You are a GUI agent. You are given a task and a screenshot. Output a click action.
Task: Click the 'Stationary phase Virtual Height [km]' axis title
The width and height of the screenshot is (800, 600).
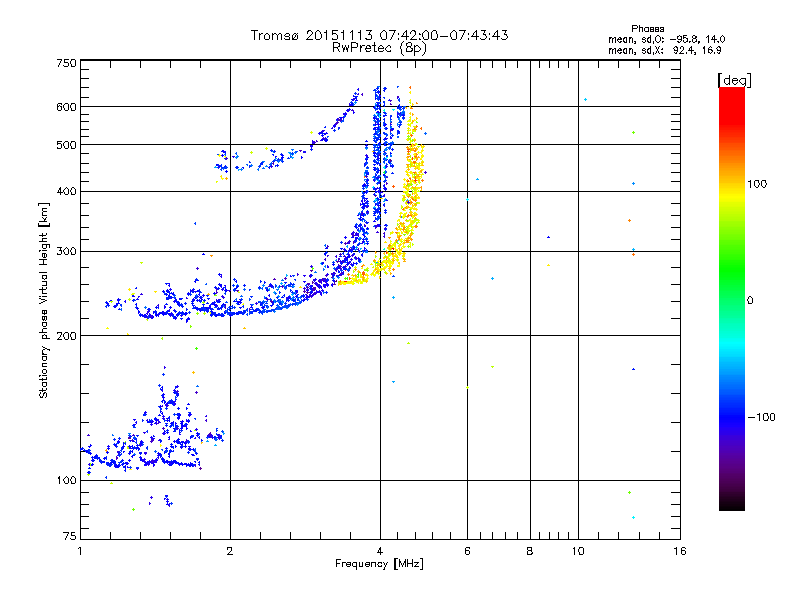[x=44, y=301]
